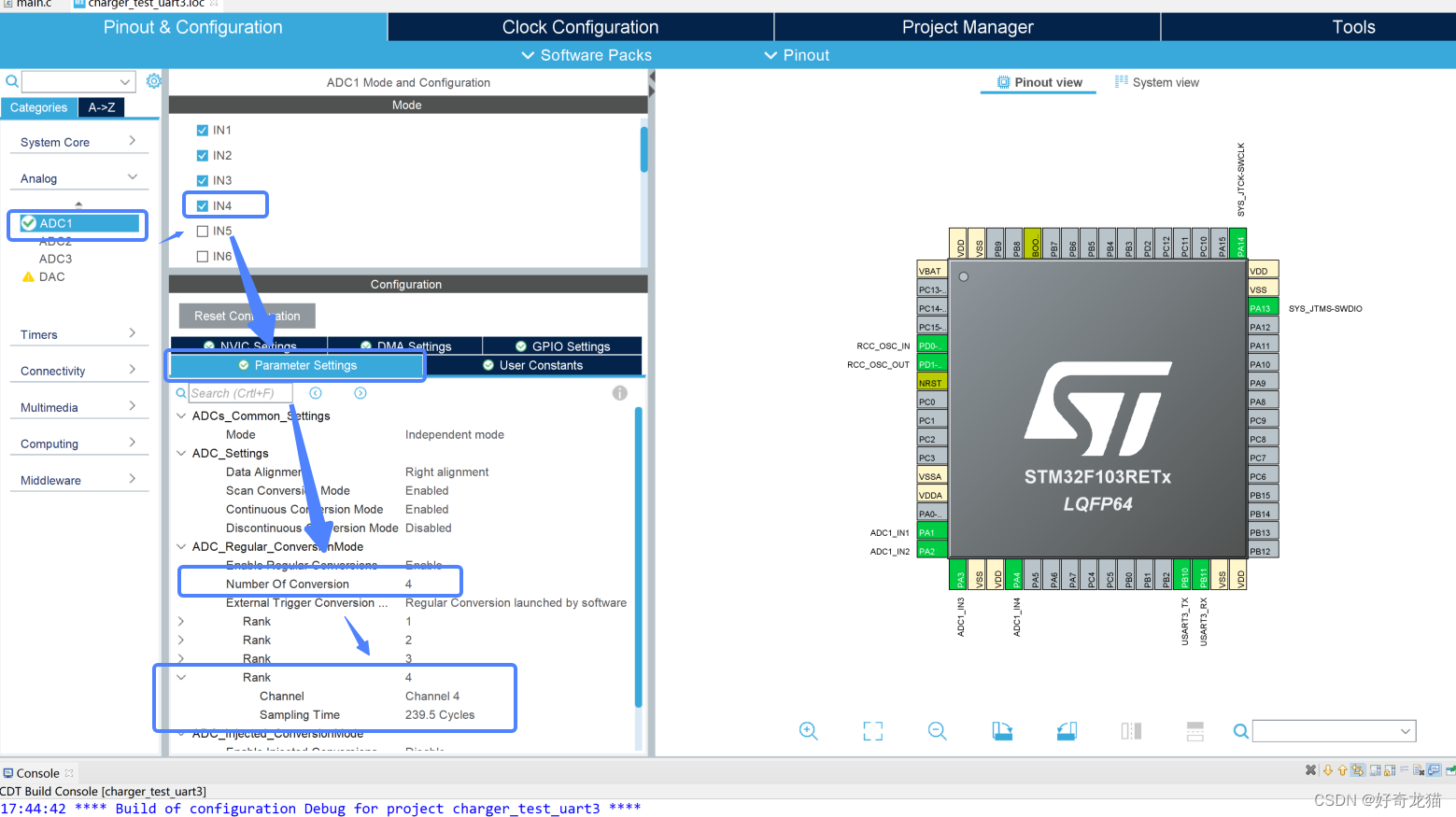This screenshot has width=1456, height=817.
Task: Open the Pinout dropdown menu
Action: (x=797, y=55)
